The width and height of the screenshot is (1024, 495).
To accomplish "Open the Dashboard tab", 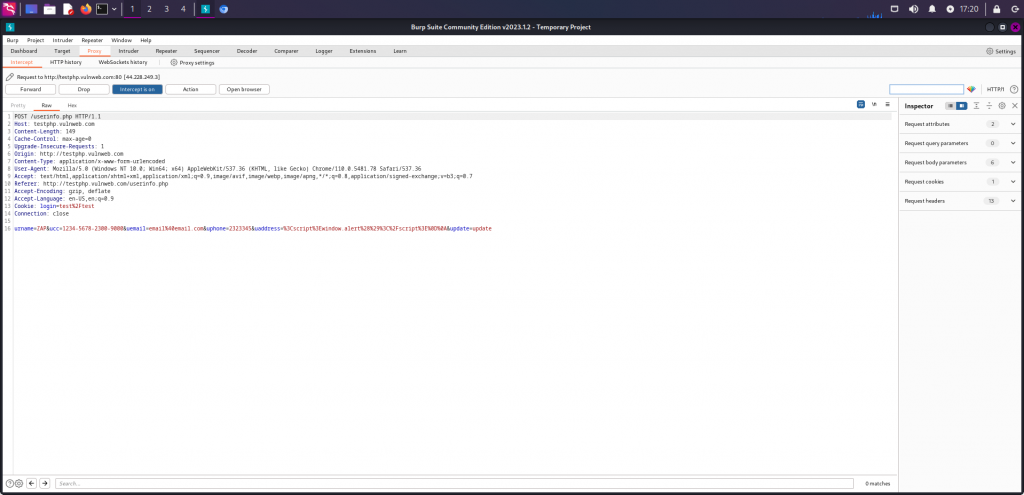I will point(24,51).
